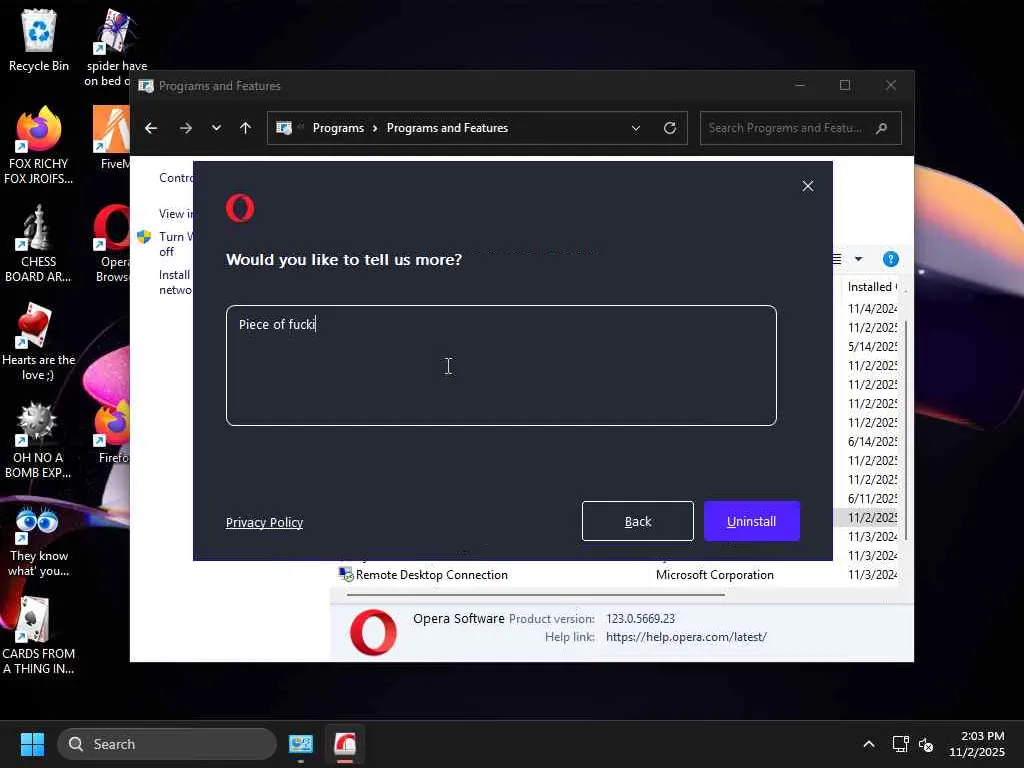Screen dimensions: 1024x768
Task: Open Programs and Features help icon
Action: [x=890, y=259]
